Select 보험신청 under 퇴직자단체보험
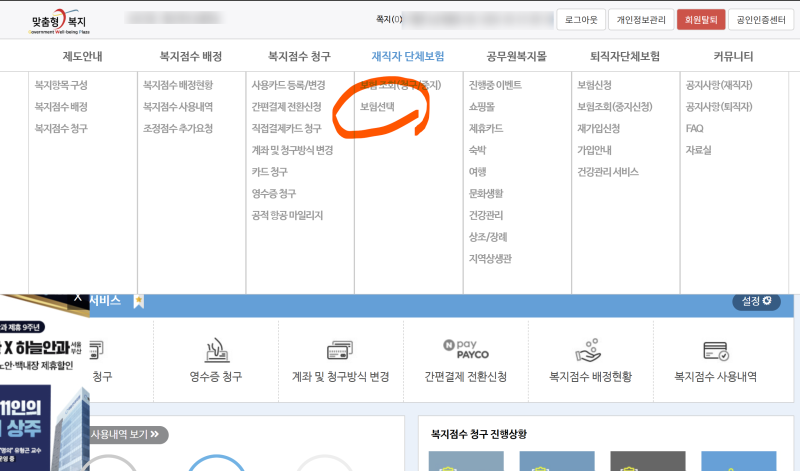This screenshot has height=471, width=800. [594, 85]
